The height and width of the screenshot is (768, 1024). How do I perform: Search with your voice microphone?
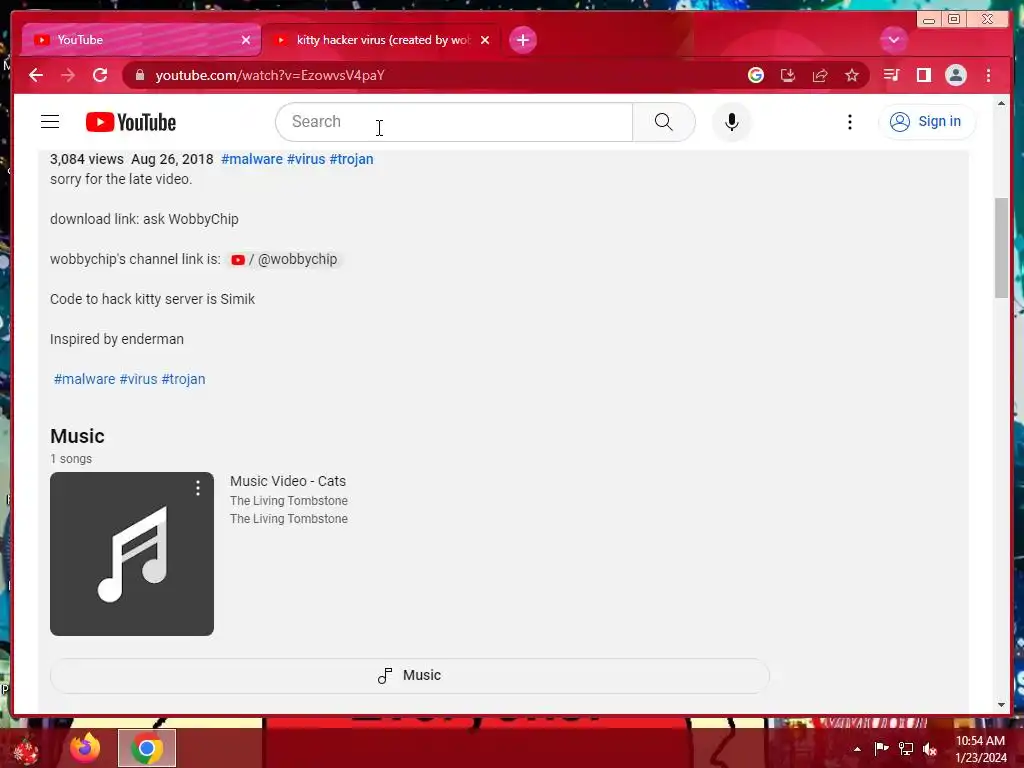coord(731,121)
